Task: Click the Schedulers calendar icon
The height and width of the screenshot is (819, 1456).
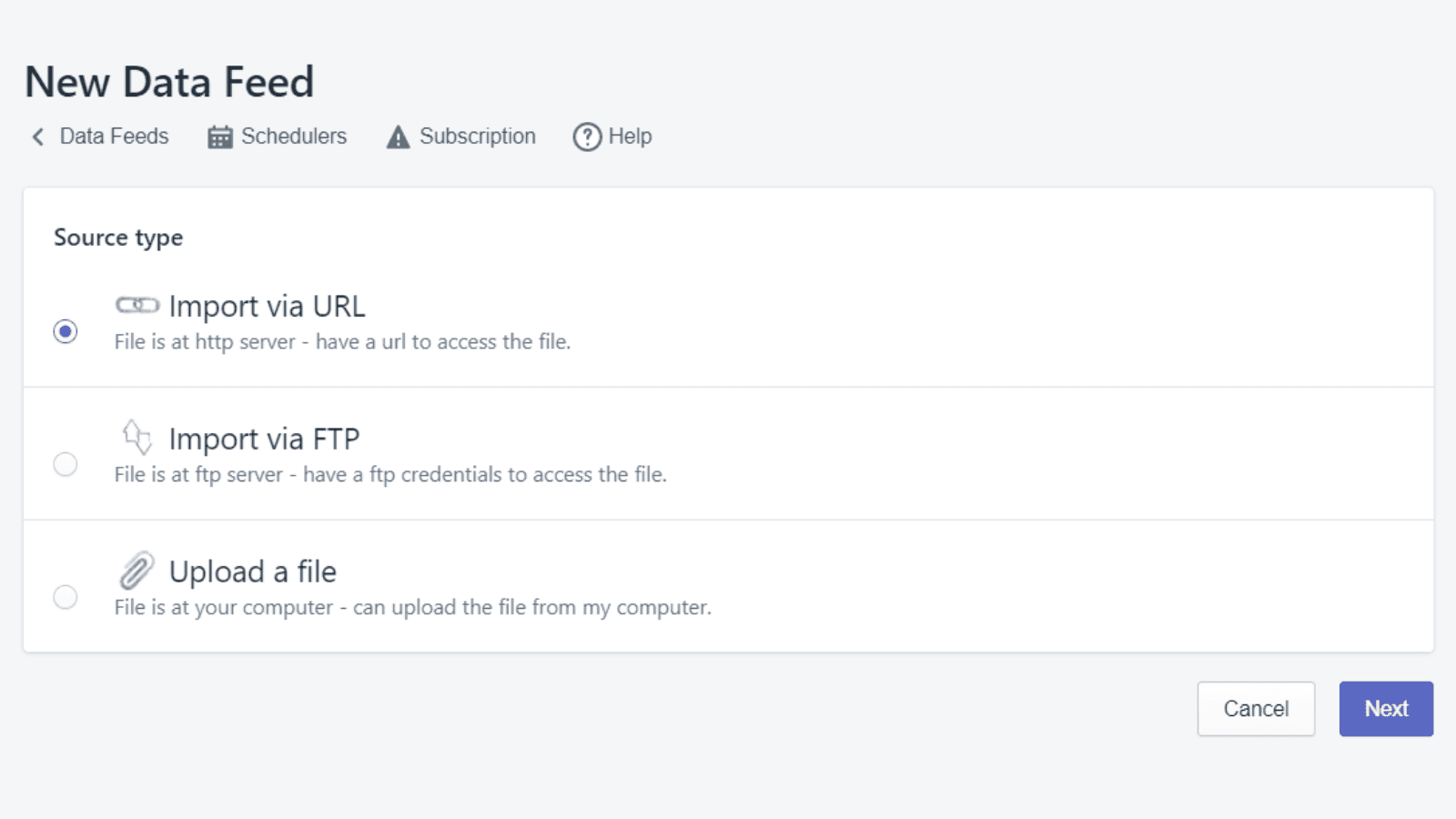Action: pos(220,137)
